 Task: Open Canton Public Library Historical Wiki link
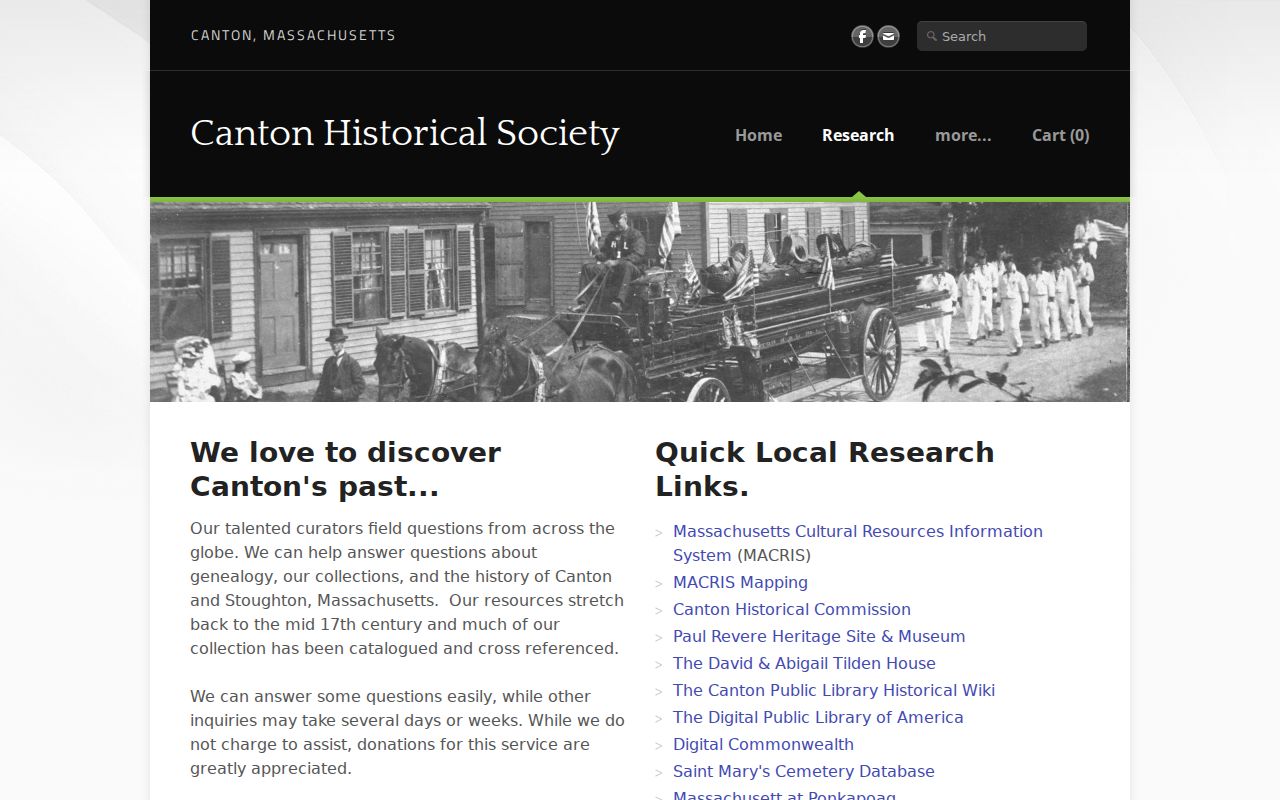pos(834,690)
